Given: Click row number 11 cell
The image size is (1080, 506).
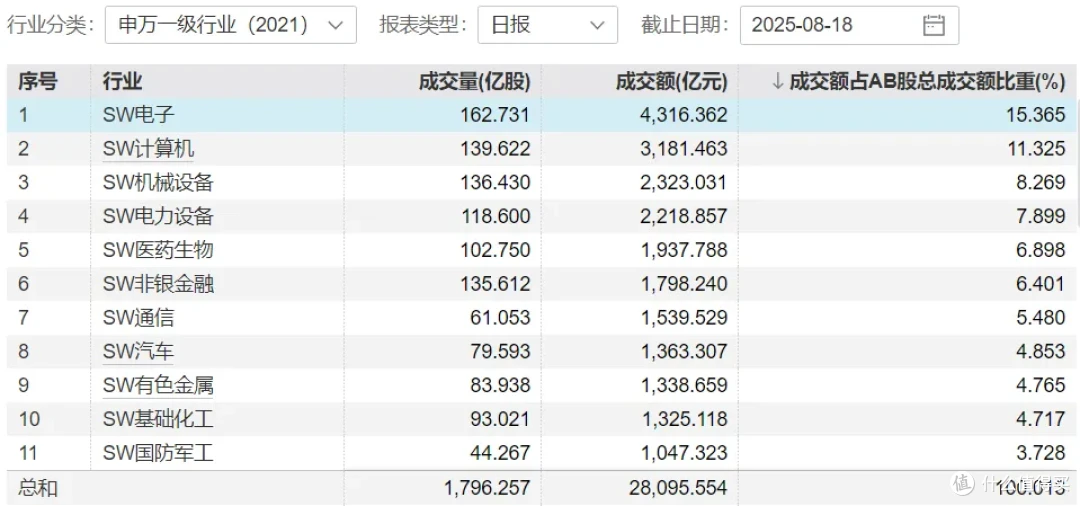Looking at the screenshot, I should click(x=28, y=452).
